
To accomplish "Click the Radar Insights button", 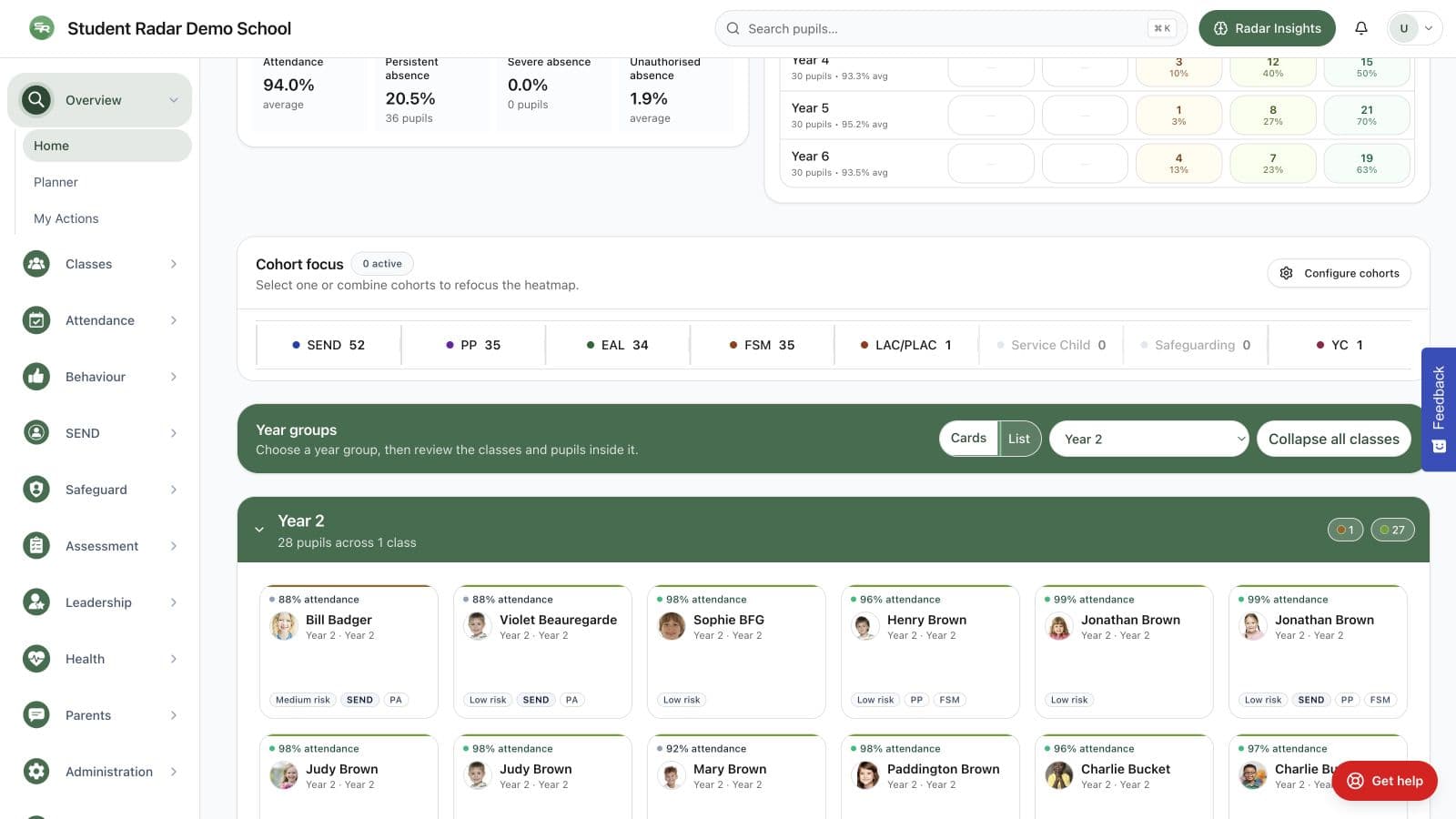I will 1267,28.
